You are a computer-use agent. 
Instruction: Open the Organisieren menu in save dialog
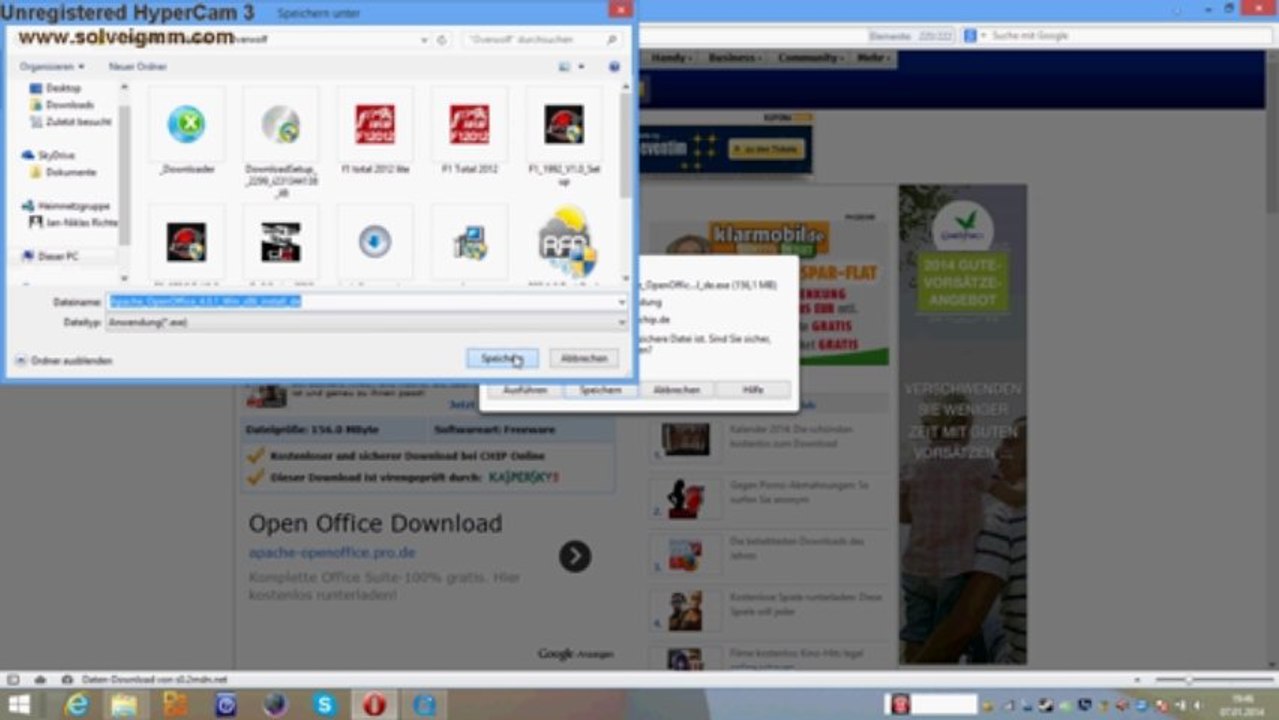pos(52,66)
